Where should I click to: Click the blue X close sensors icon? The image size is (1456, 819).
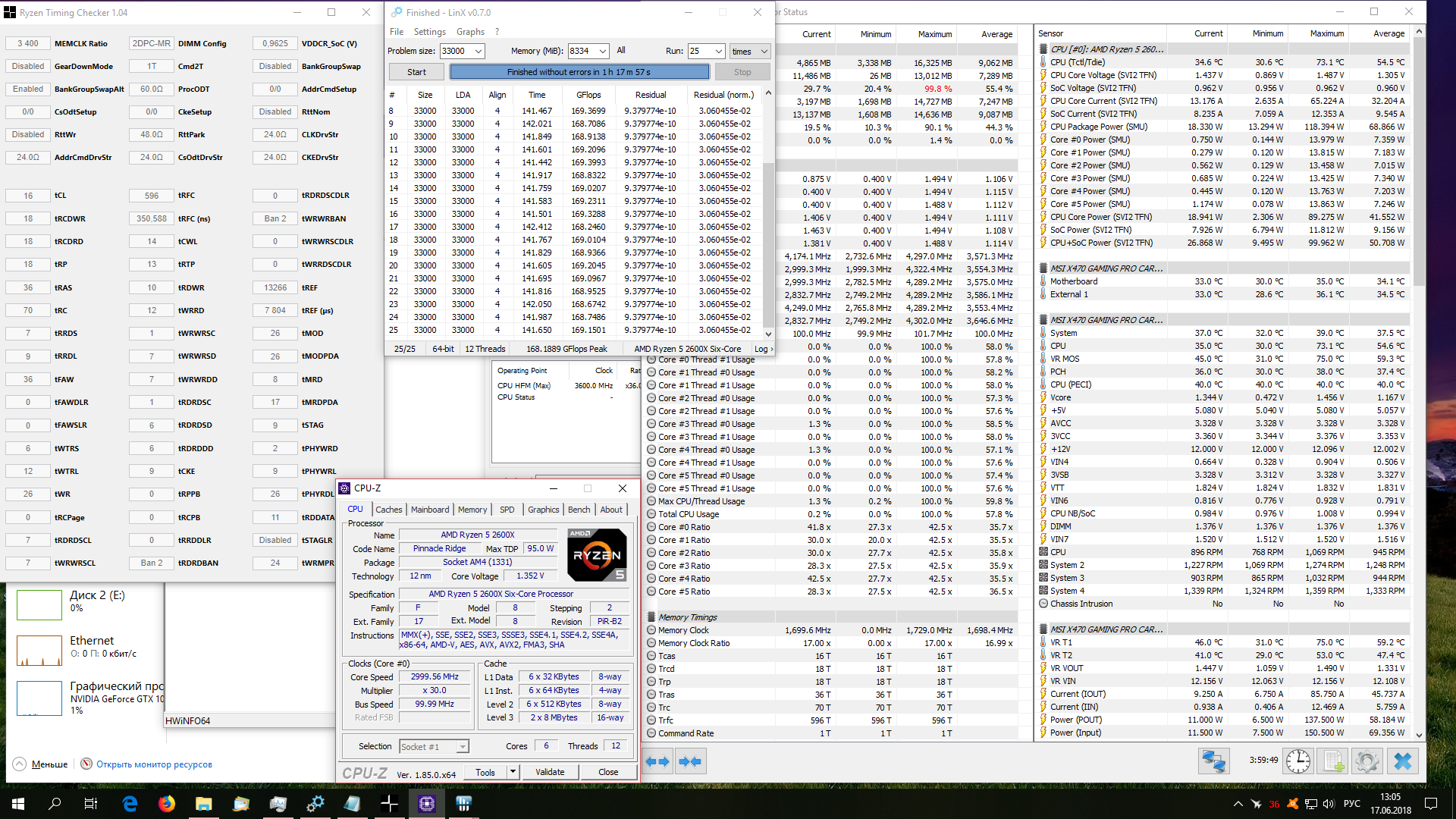click(x=1403, y=761)
